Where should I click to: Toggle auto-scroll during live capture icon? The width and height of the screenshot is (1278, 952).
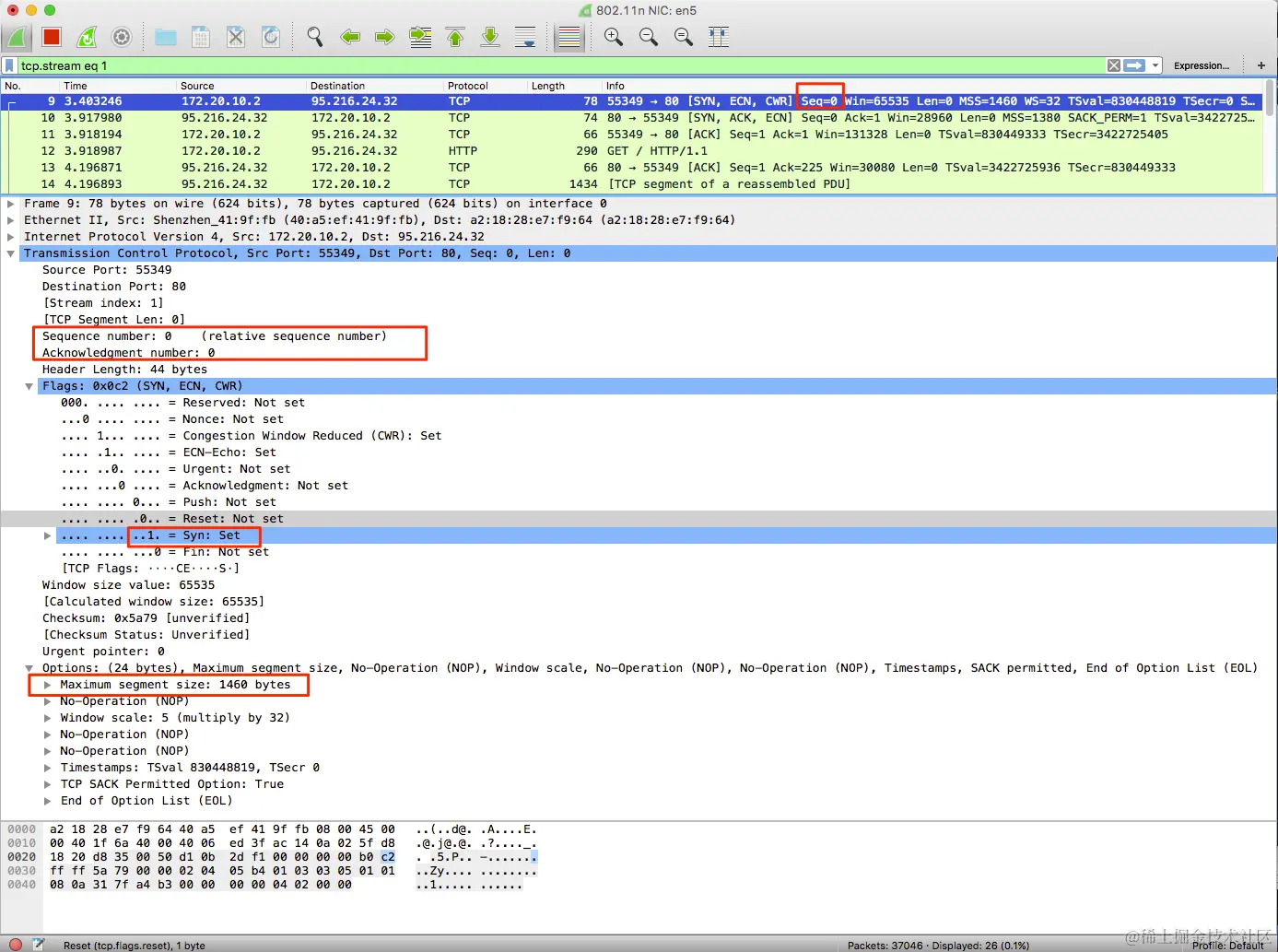click(525, 37)
